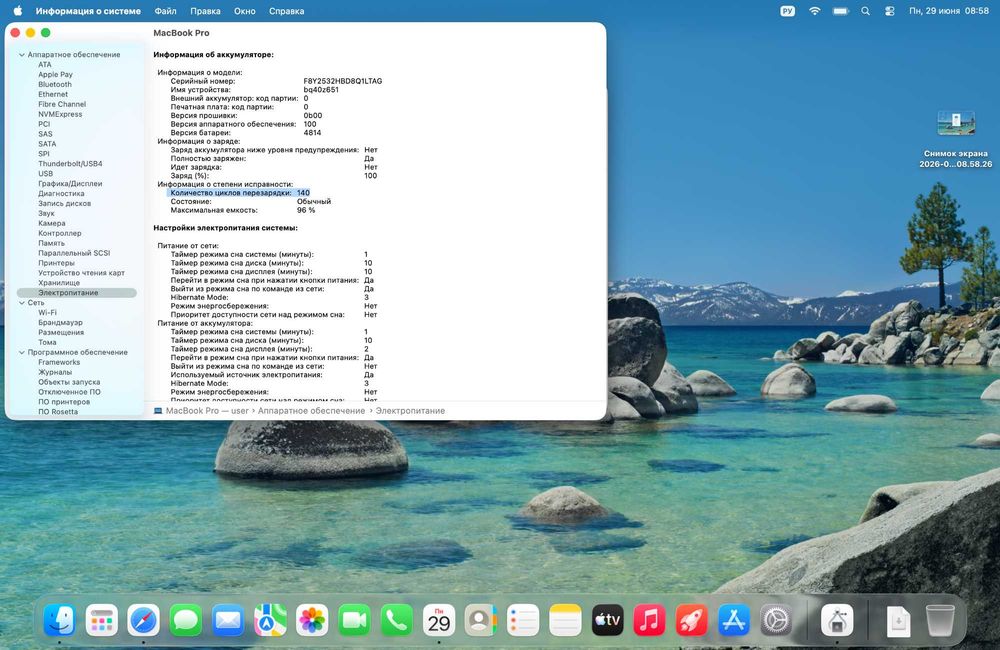This screenshot has height=650, width=1000.
Task: Open Calendar showing 29 in dock
Action: [439, 620]
